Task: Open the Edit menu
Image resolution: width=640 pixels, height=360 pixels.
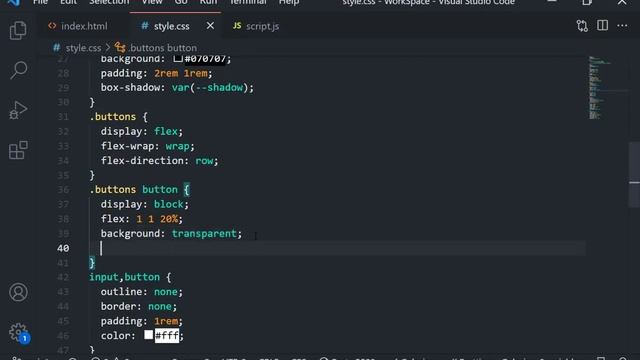Action: coord(68,2)
